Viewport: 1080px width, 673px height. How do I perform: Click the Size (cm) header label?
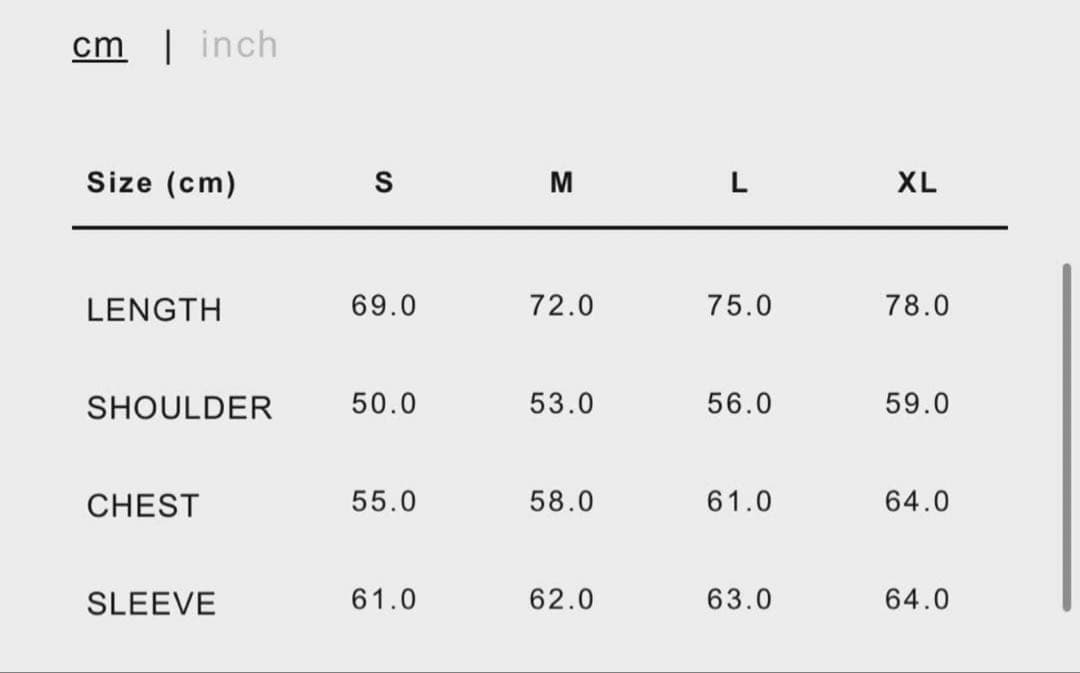[x=161, y=183]
